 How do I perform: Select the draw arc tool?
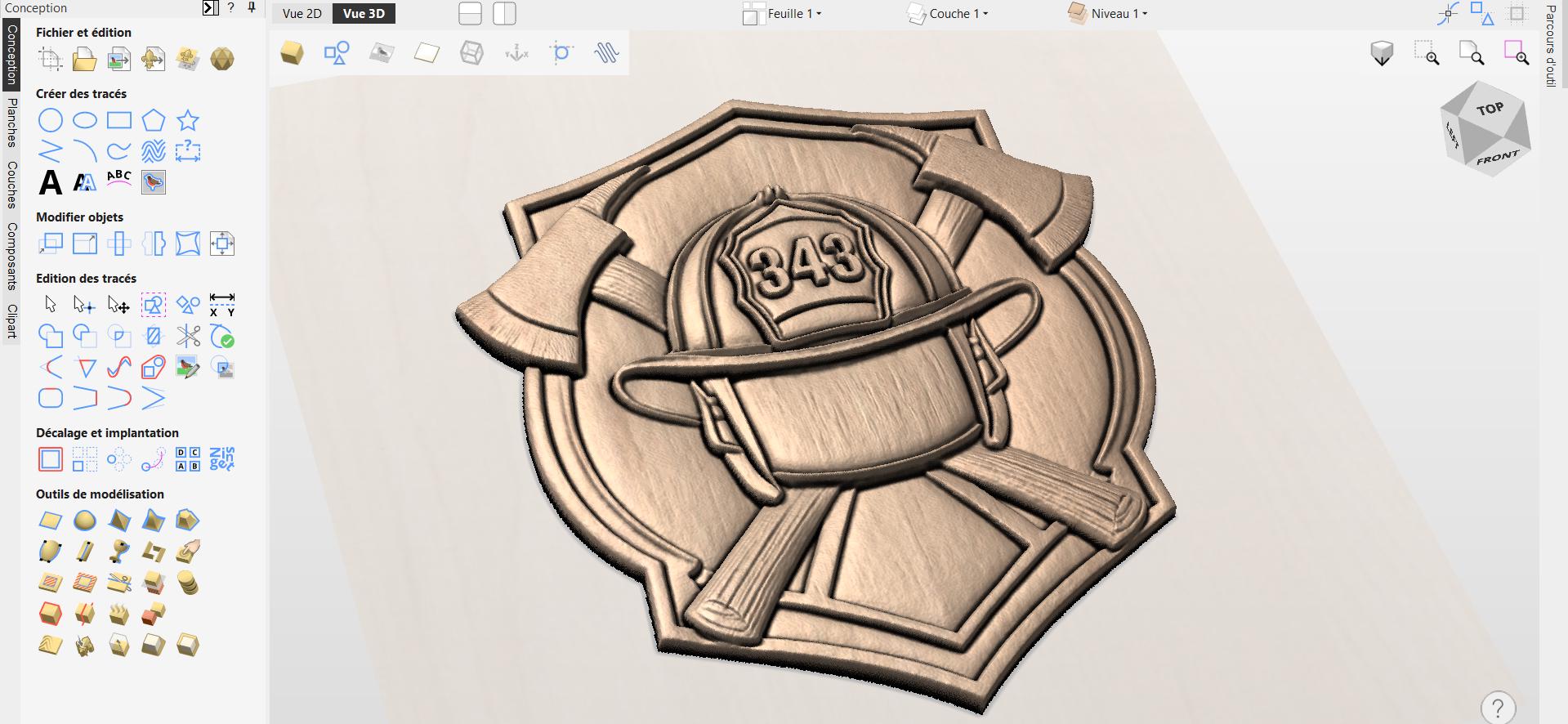click(x=85, y=151)
